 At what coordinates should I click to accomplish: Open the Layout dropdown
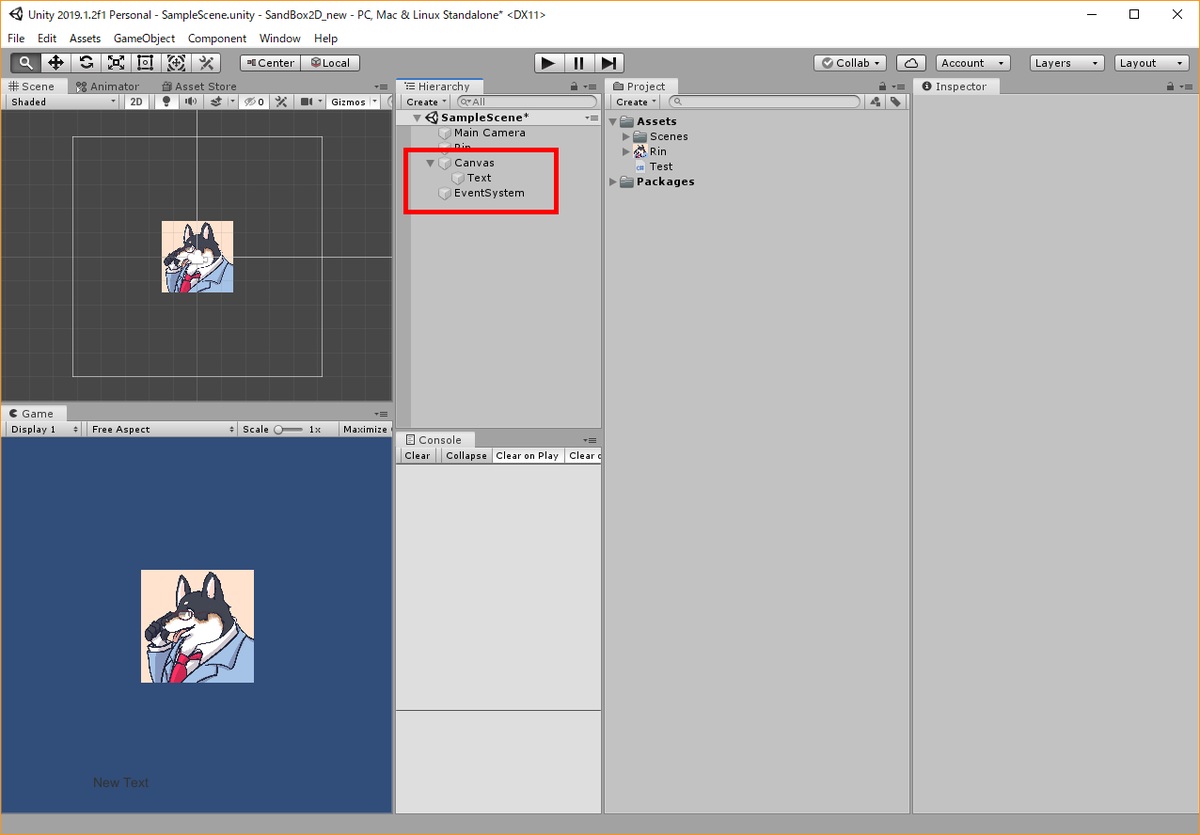(x=1151, y=63)
